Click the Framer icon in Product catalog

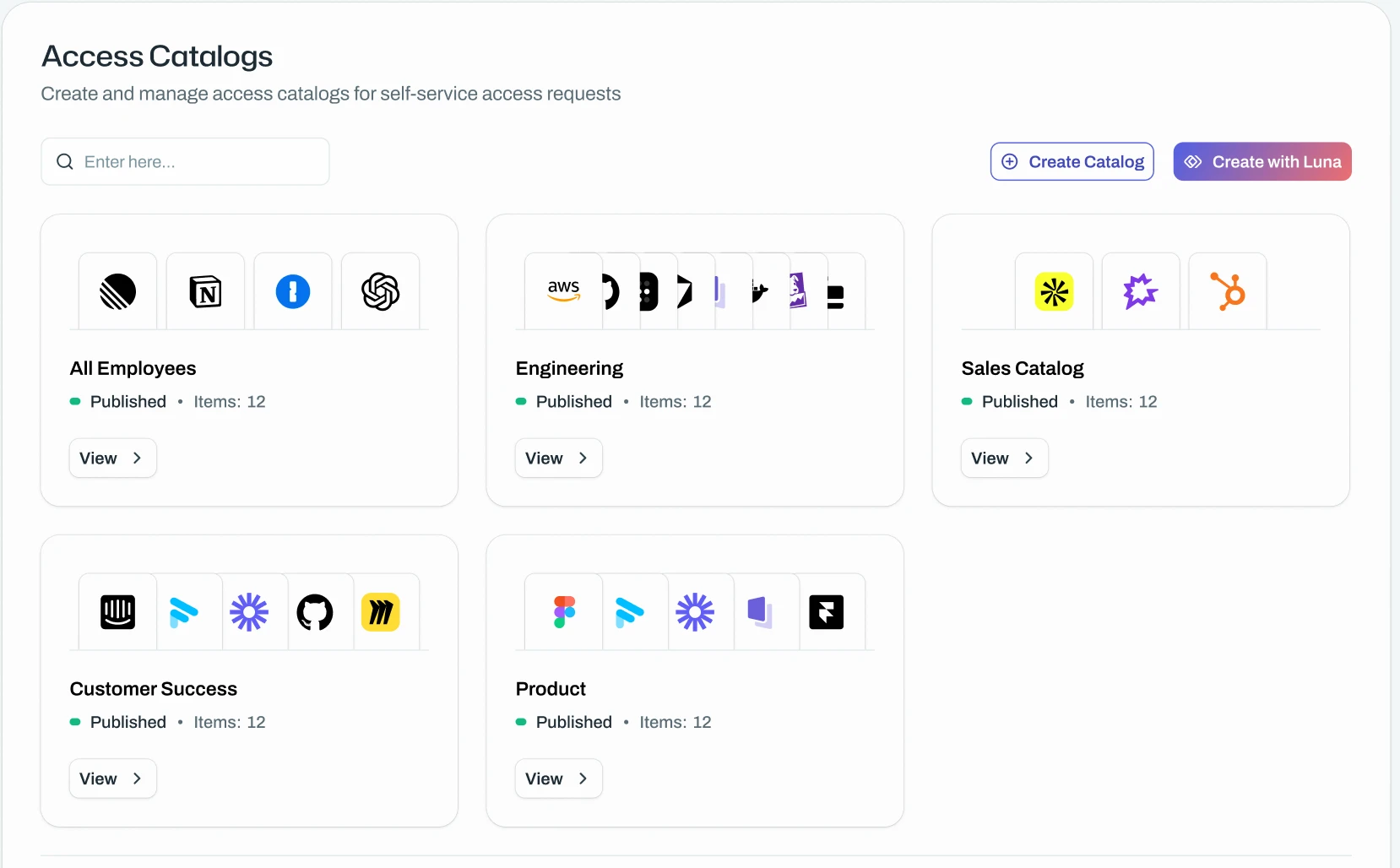click(826, 612)
